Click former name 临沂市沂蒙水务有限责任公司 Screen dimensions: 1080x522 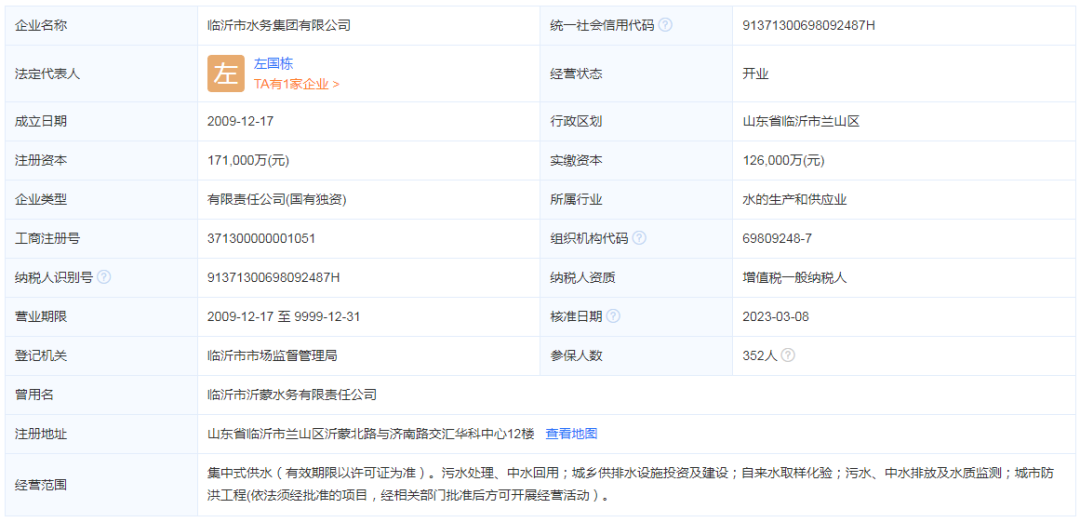(x=292, y=395)
